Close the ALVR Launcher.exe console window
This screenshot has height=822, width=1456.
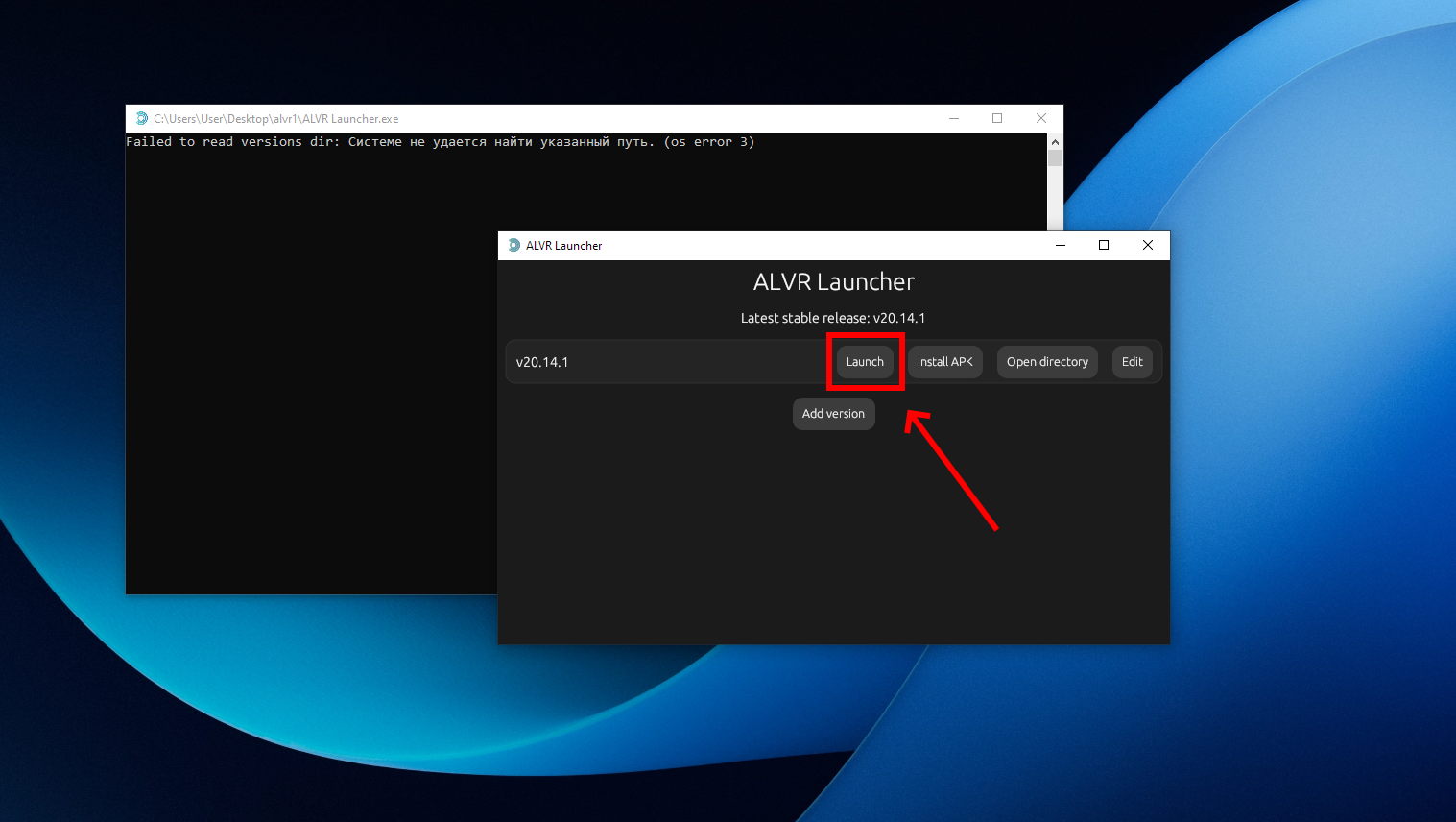click(1041, 119)
